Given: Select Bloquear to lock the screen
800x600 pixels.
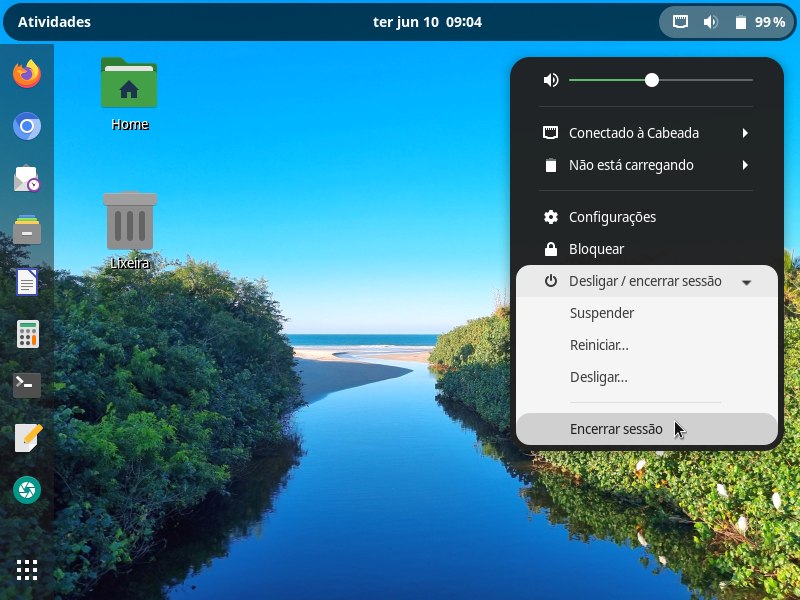Looking at the screenshot, I should click(647, 249).
